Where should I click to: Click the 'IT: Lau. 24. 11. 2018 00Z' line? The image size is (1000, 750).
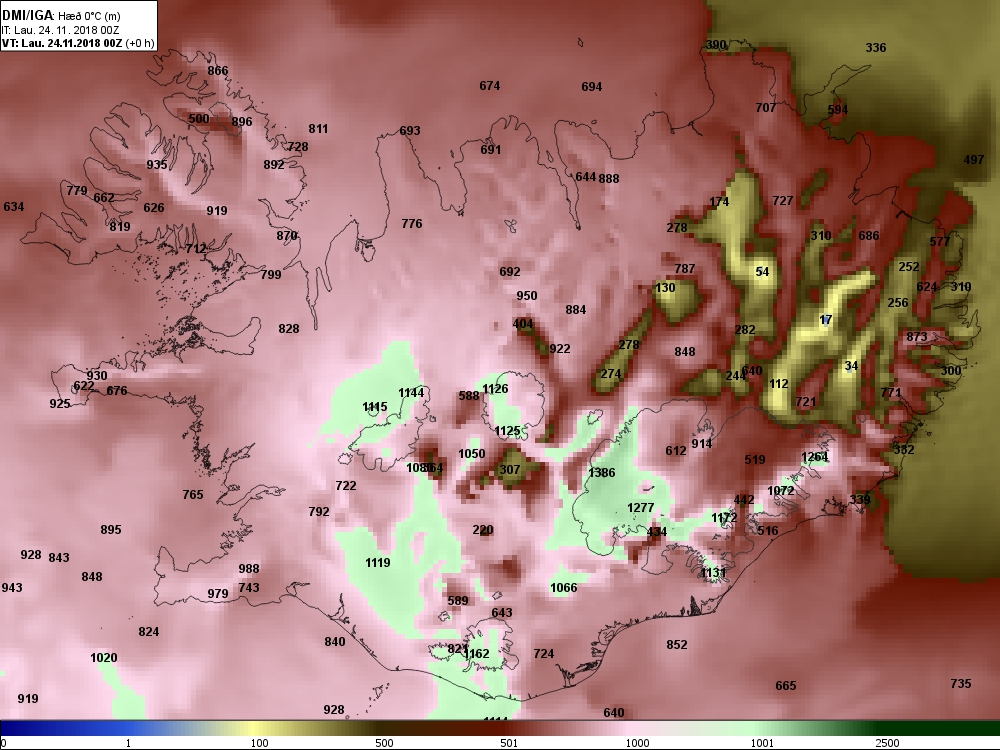pyautogui.click(x=60, y=30)
